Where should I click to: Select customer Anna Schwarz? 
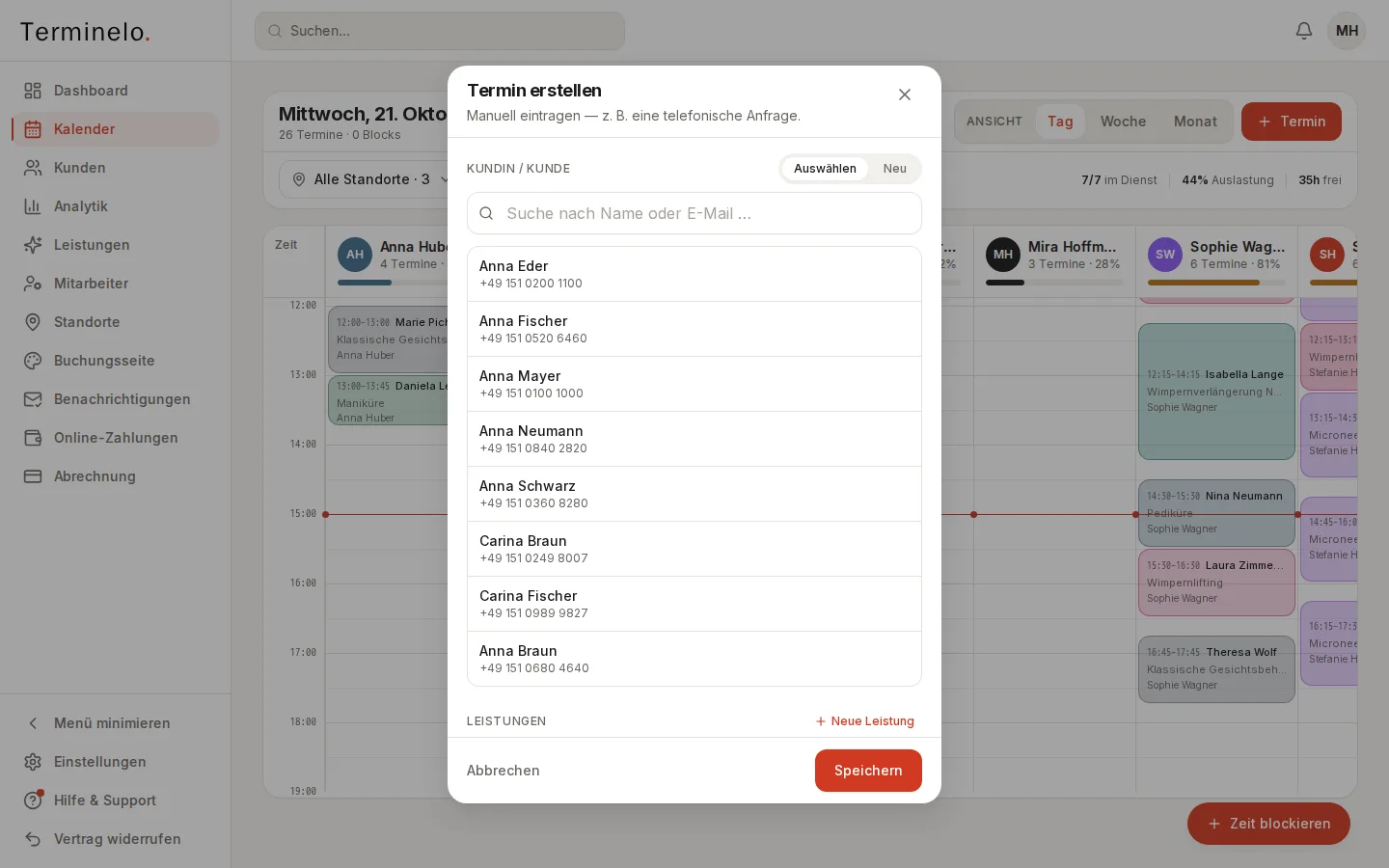click(694, 494)
